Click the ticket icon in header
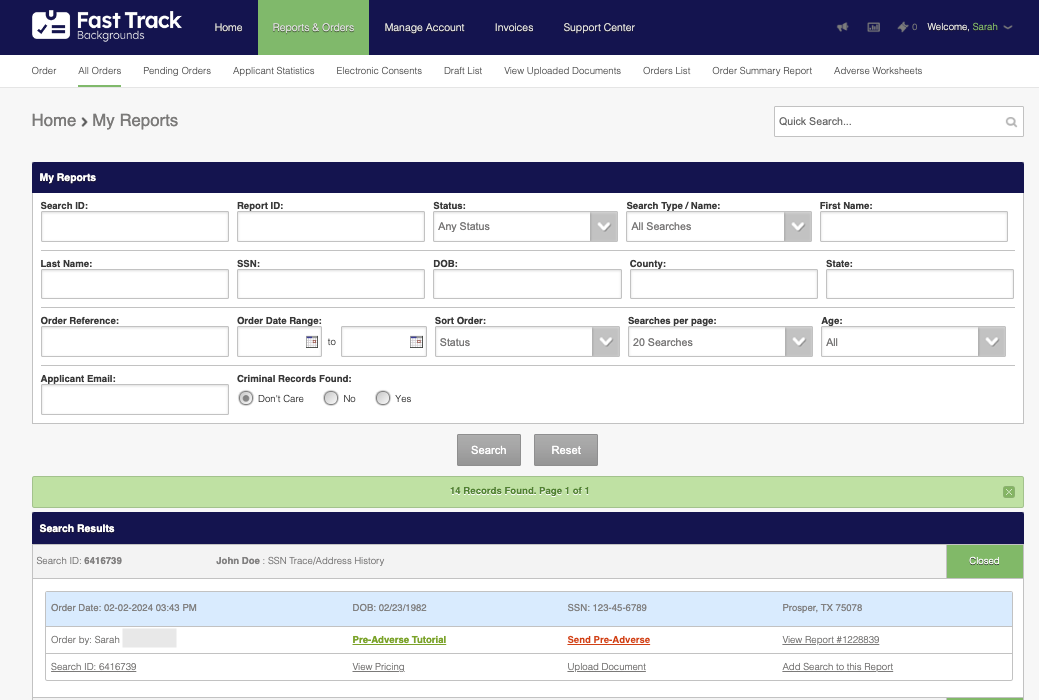 point(903,27)
